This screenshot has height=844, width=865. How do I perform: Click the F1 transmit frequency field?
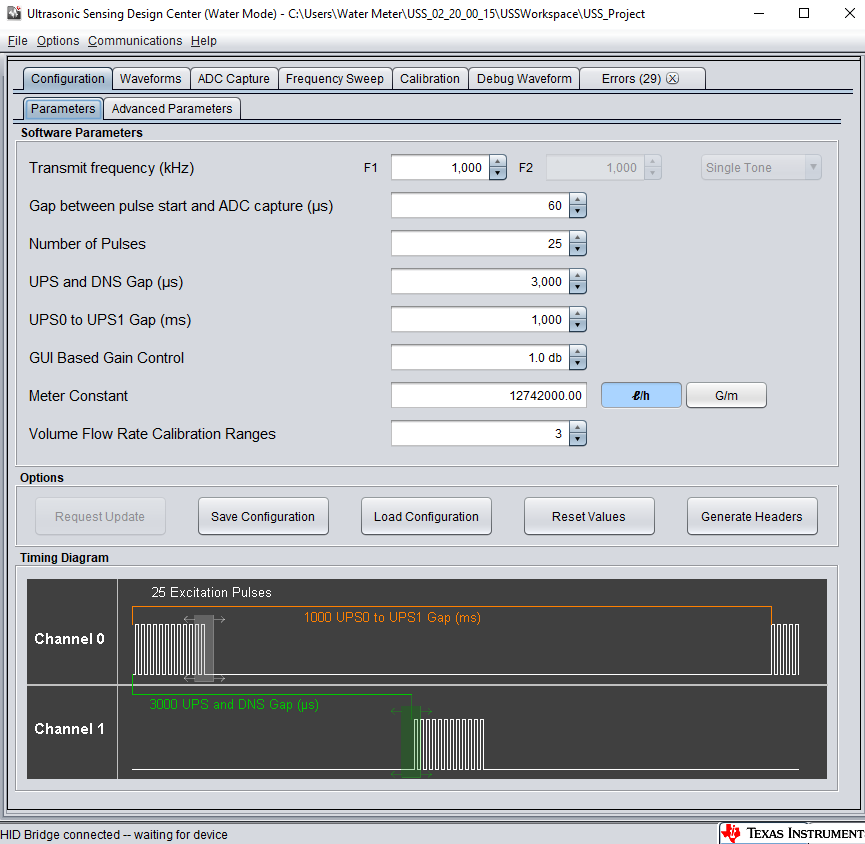point(441,168)
